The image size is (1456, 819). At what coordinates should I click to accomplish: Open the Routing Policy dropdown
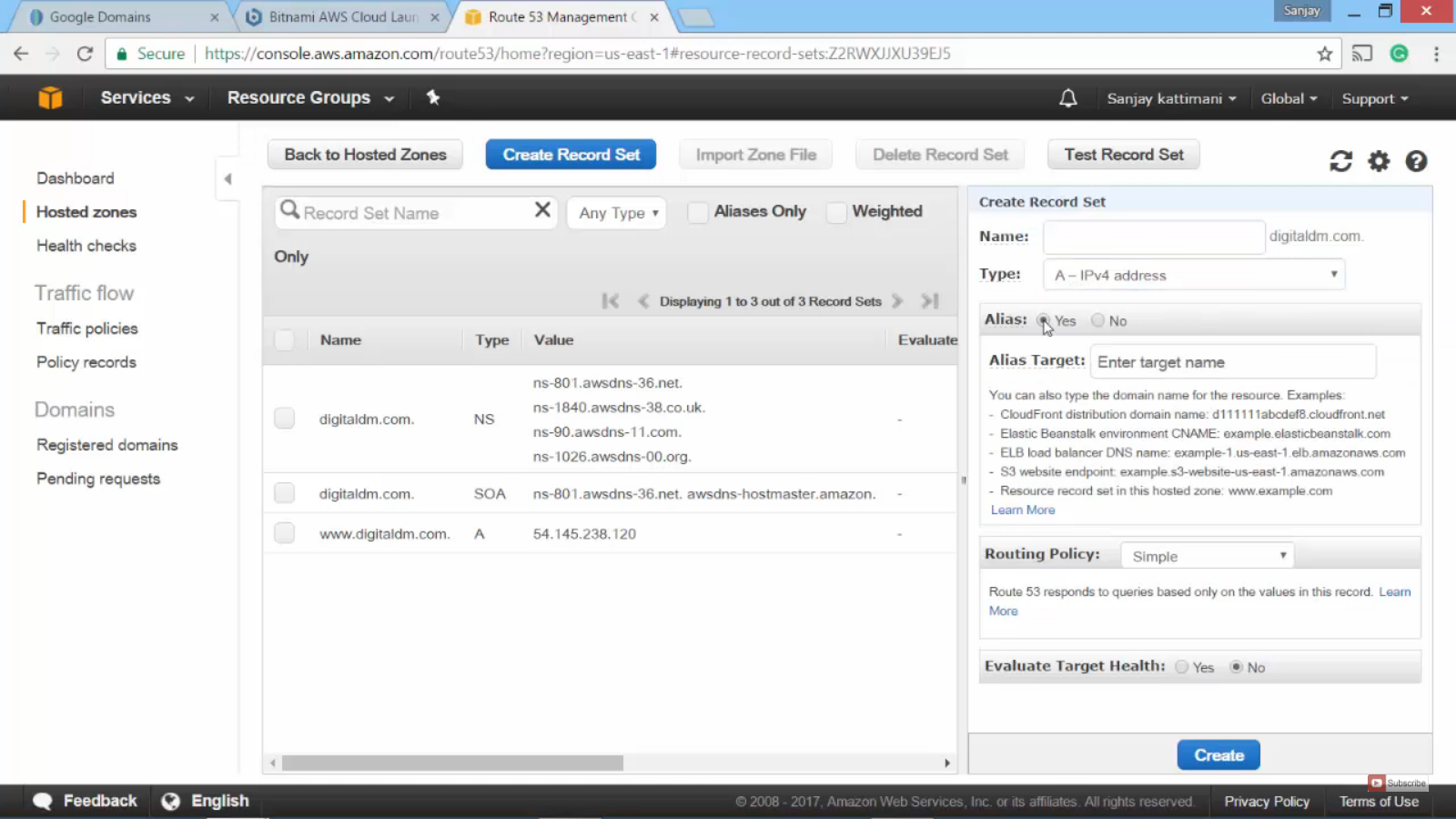click(1207, 556)
